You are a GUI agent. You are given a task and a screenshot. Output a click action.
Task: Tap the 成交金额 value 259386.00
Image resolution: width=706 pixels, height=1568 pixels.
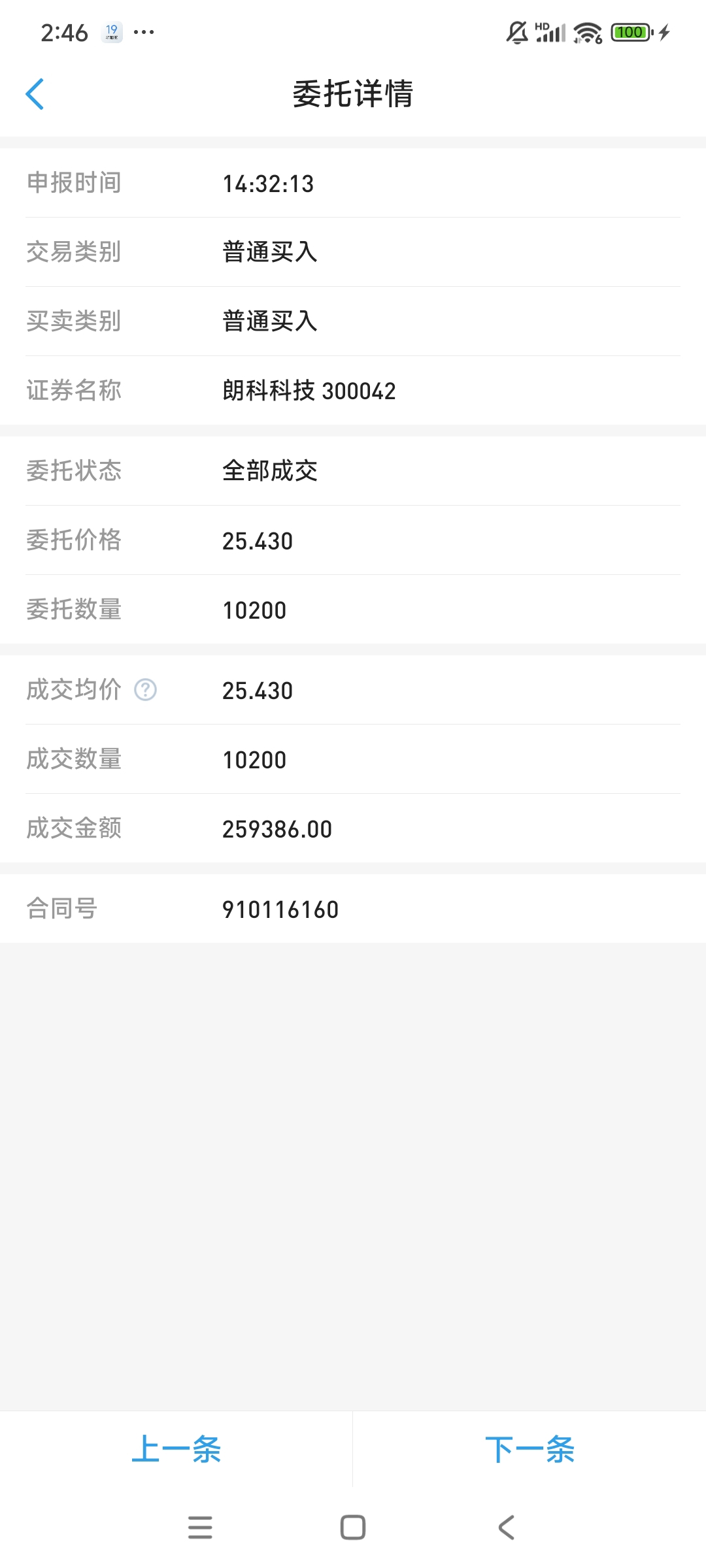(x=277, y=829)
